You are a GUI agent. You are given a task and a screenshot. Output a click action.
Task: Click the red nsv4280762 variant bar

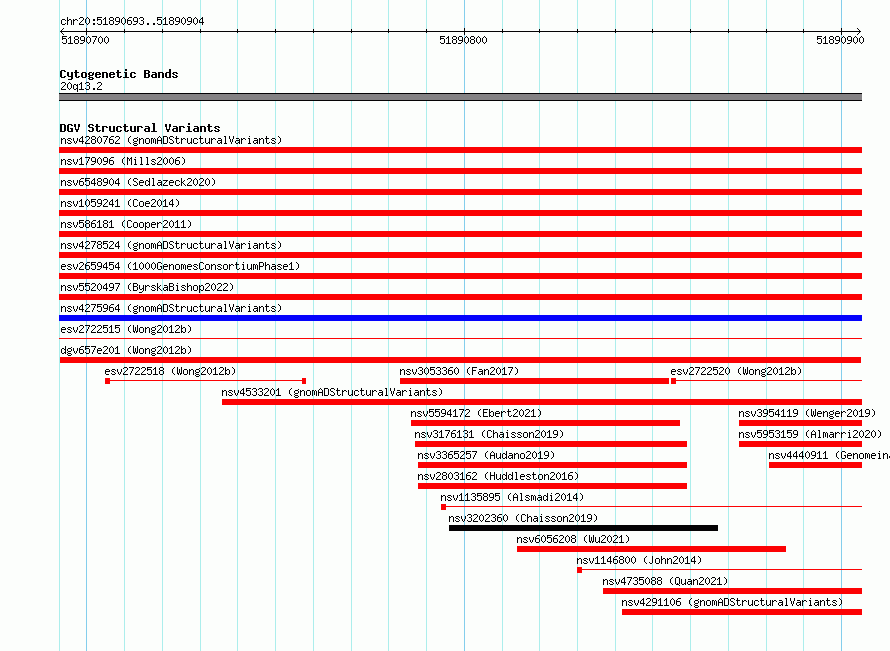(460, 150)
